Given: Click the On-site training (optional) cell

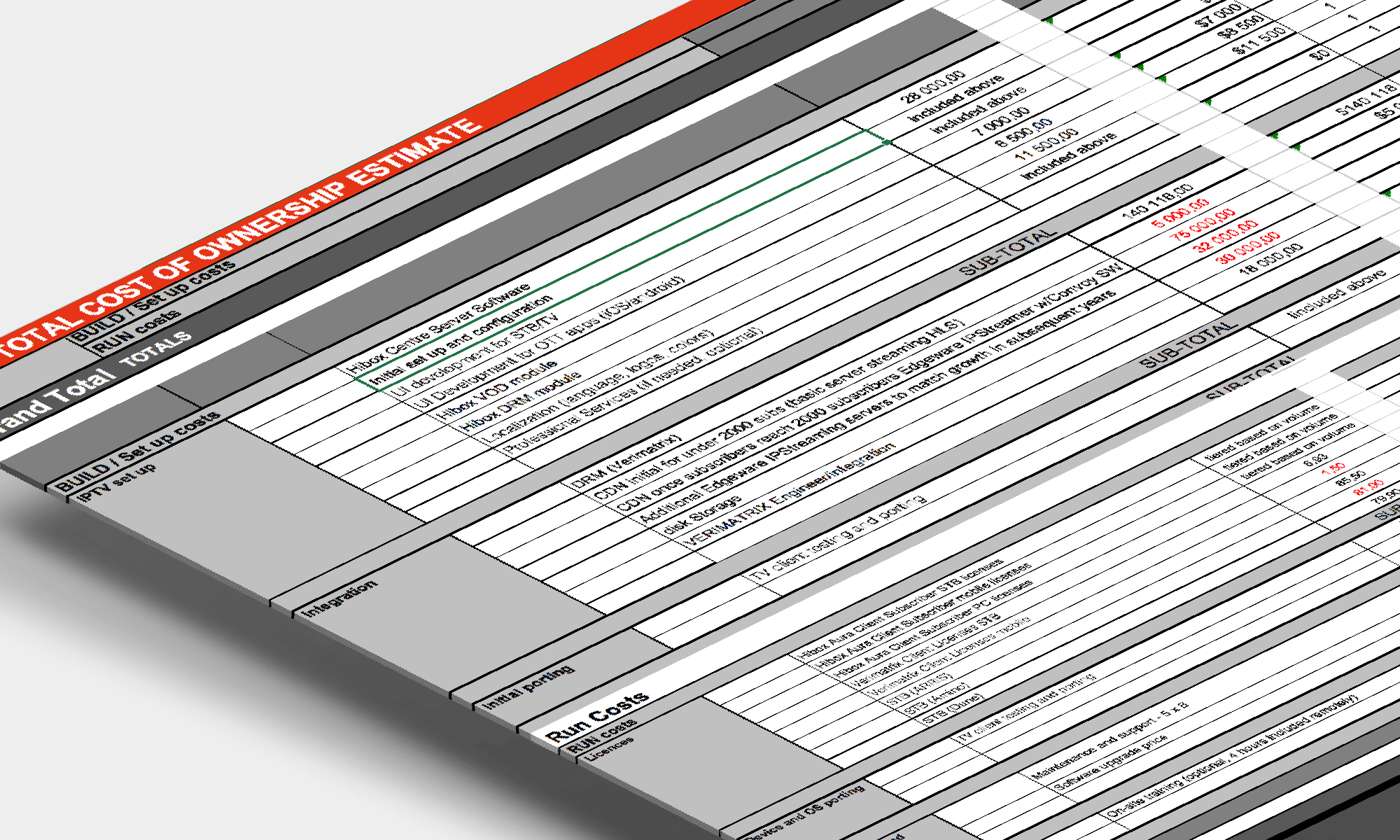Looking at the screenshot, I should tap(1233, 757).
